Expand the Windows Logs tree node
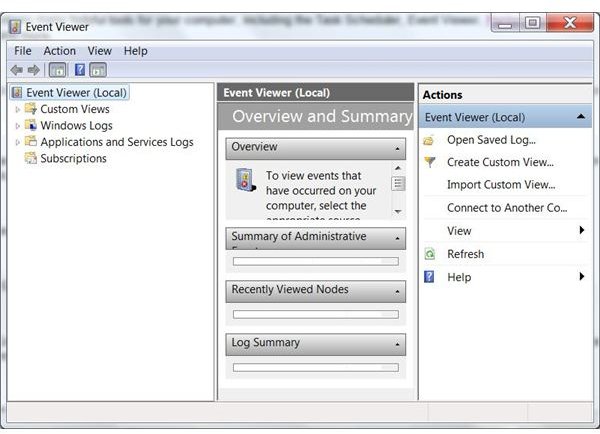This screenshot has height=434, width=600. 17,126
